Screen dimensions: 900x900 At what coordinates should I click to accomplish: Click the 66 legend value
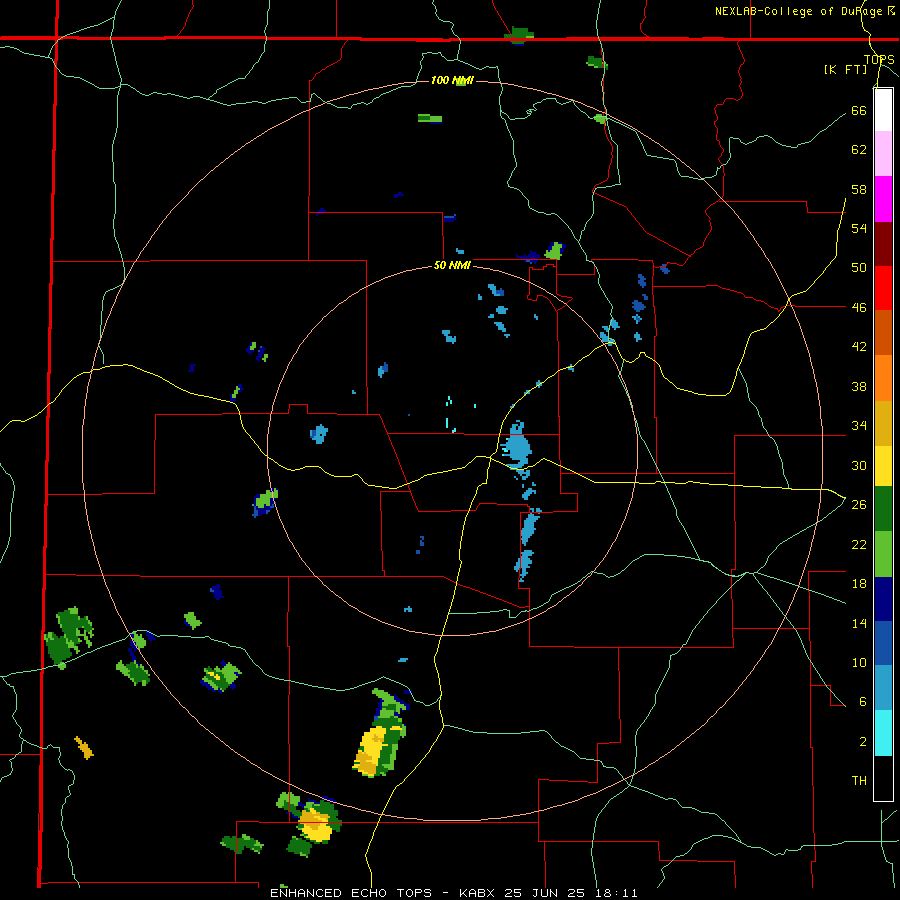point(859,110)
